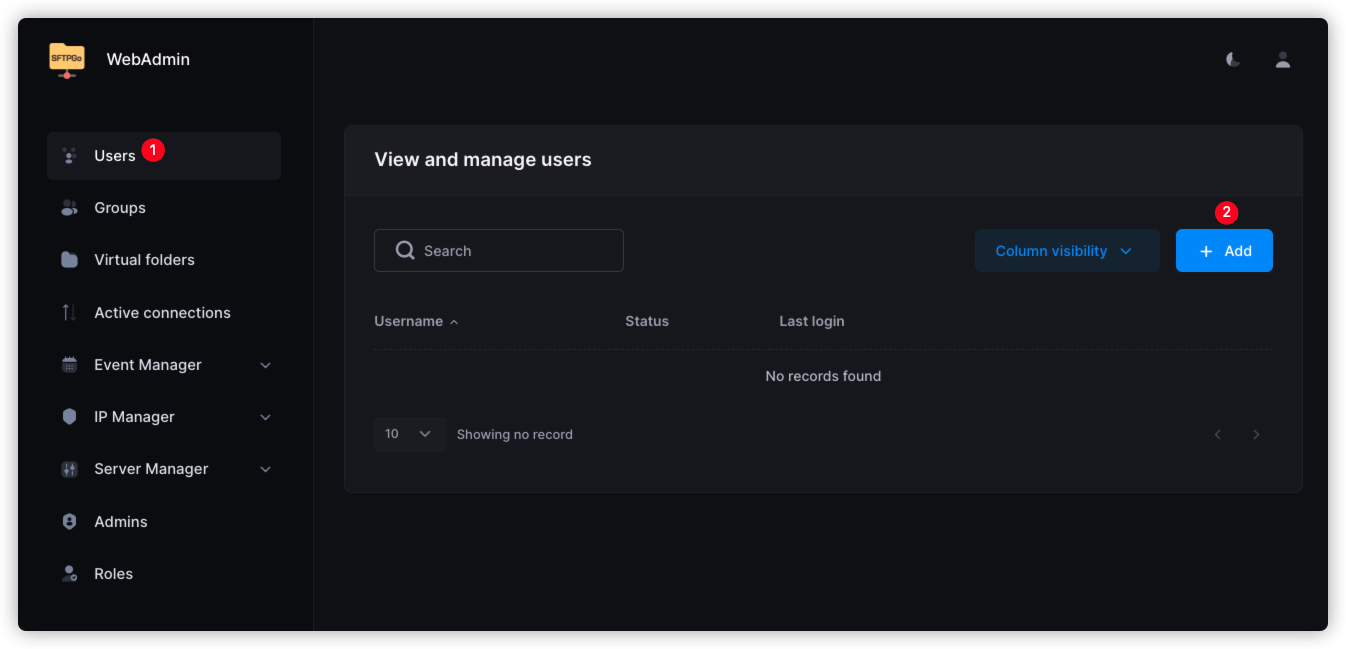
Task: Open the Column visibility dropdown
Action: click(x=1066, y=251)
